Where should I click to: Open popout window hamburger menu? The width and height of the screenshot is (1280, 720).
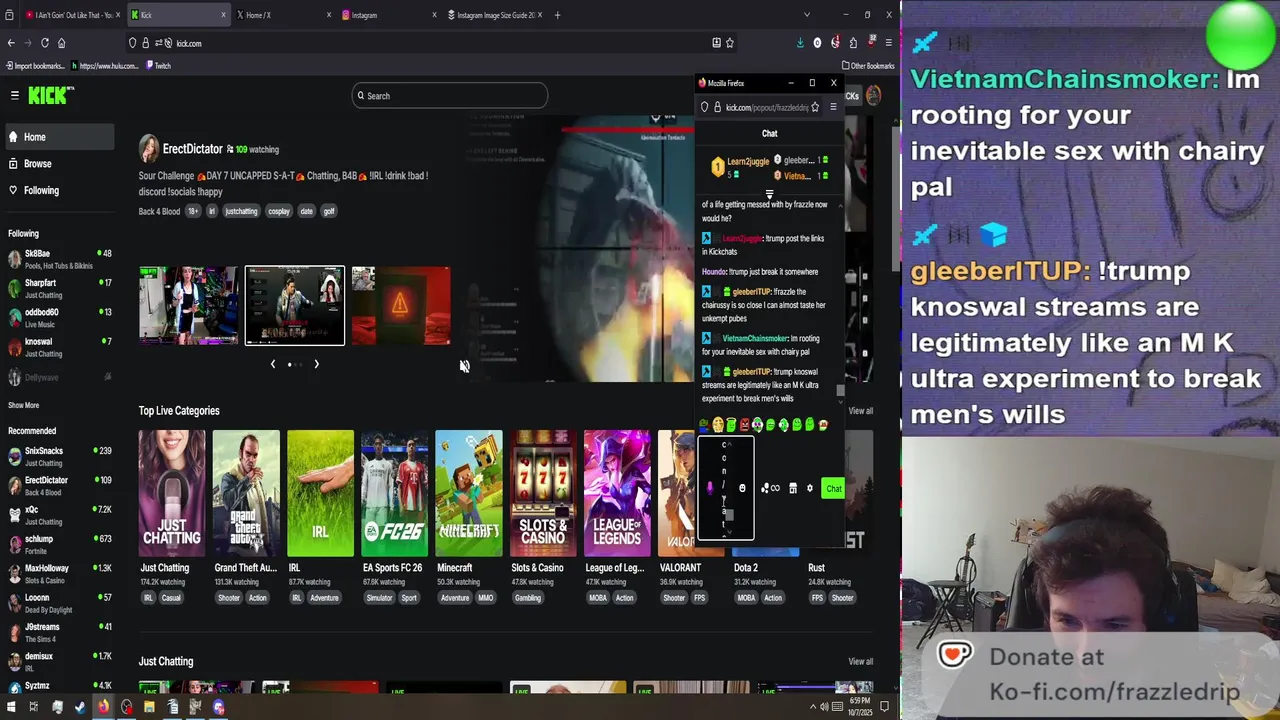[x=833, y=107]
